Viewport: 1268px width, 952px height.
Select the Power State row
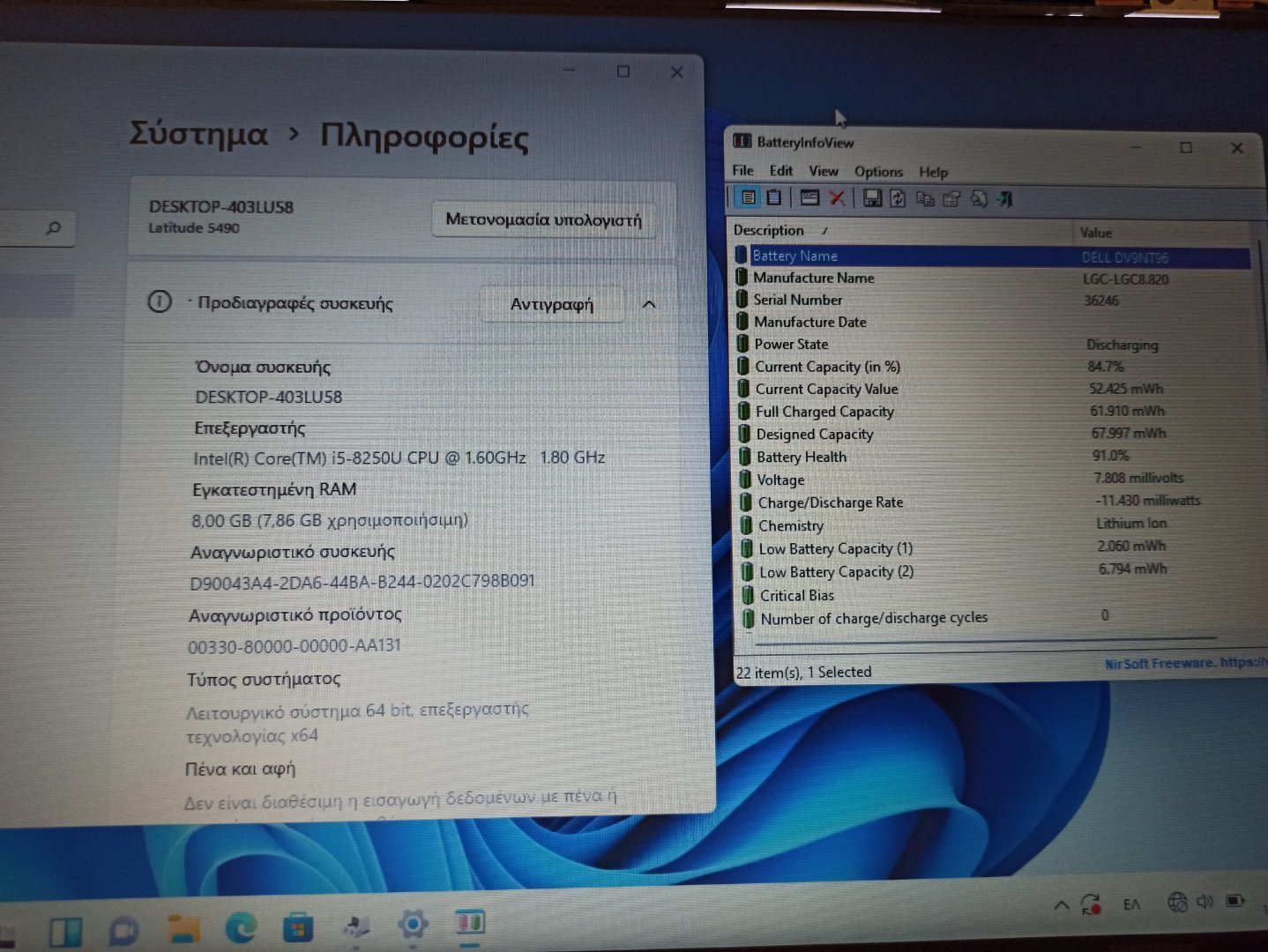[x=995, y=344]
